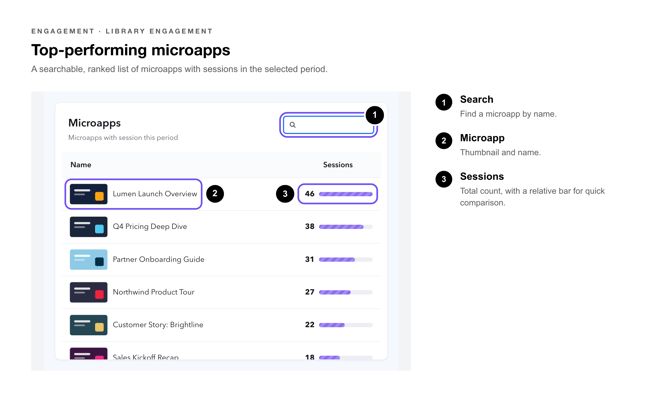Select the Q4 Pricing Deep Dive name

pos(150,226)
